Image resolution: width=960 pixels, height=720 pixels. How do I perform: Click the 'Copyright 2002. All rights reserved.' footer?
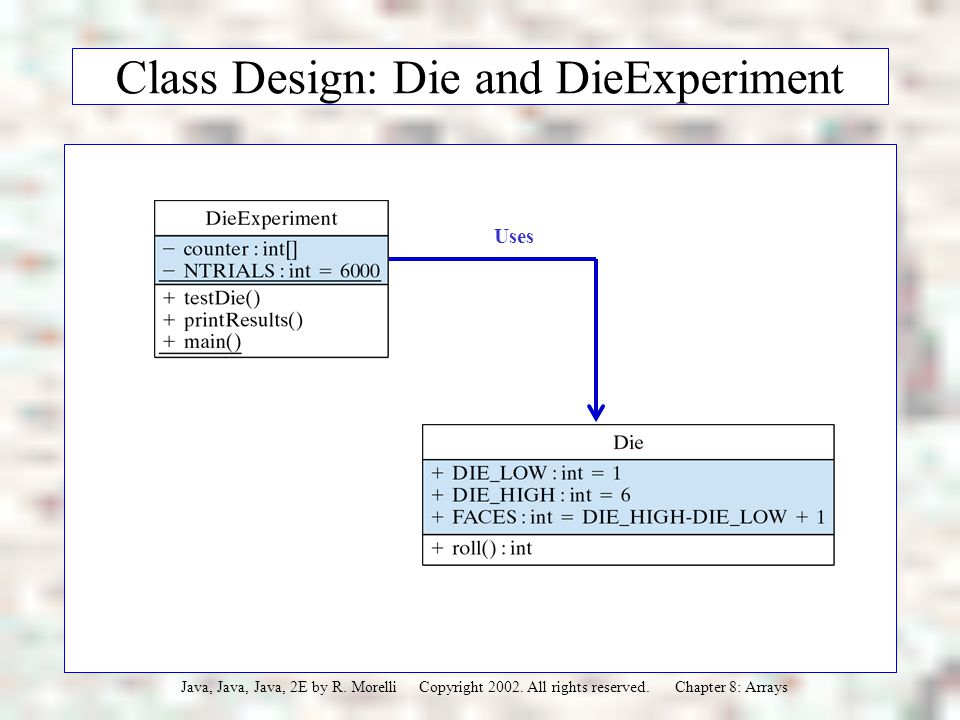pyautogui.click(x=534, y=687)
